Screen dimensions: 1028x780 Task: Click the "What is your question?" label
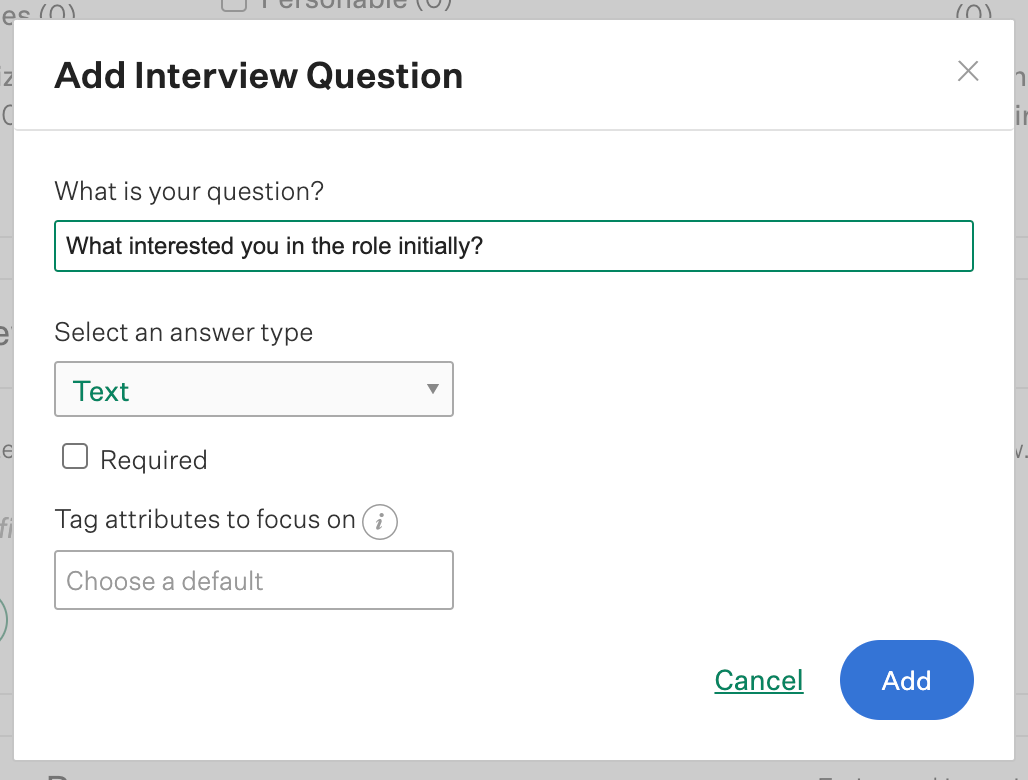(189, 191)
